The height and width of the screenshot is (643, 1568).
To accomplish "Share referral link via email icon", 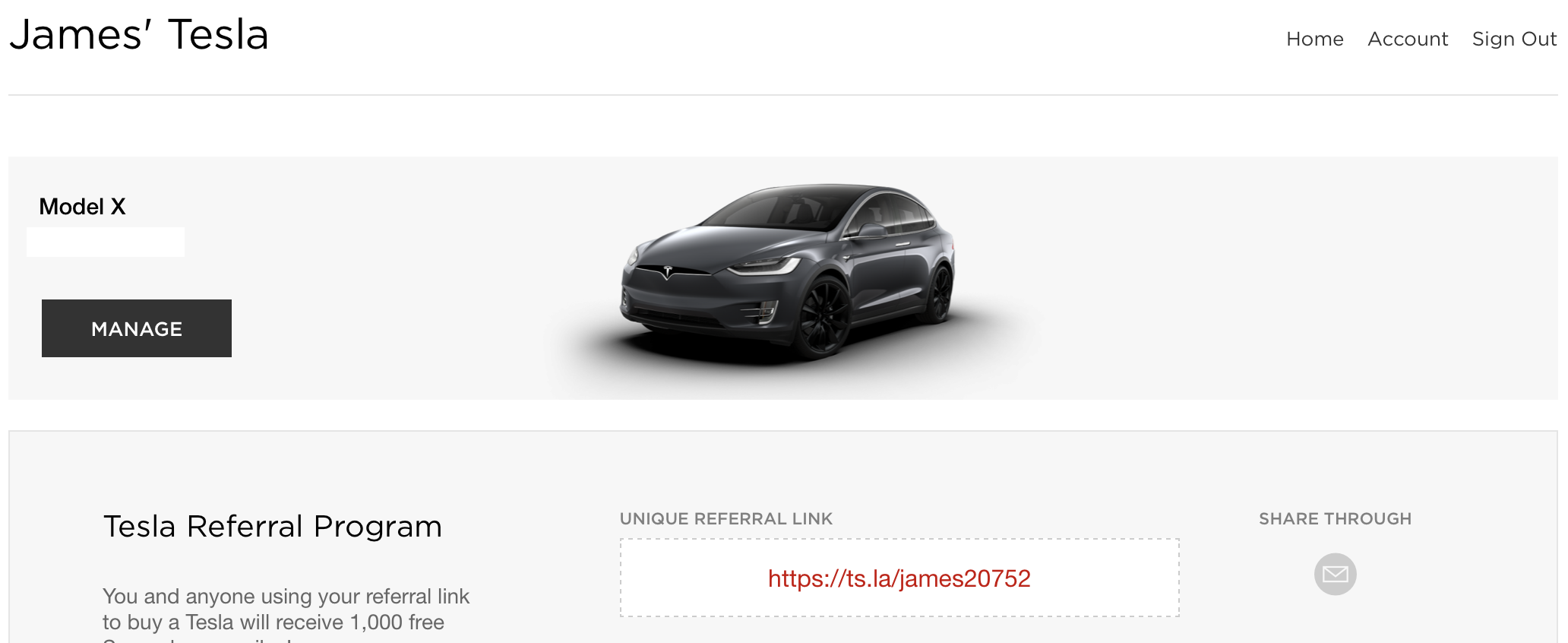I will (x=1335, y=574).
